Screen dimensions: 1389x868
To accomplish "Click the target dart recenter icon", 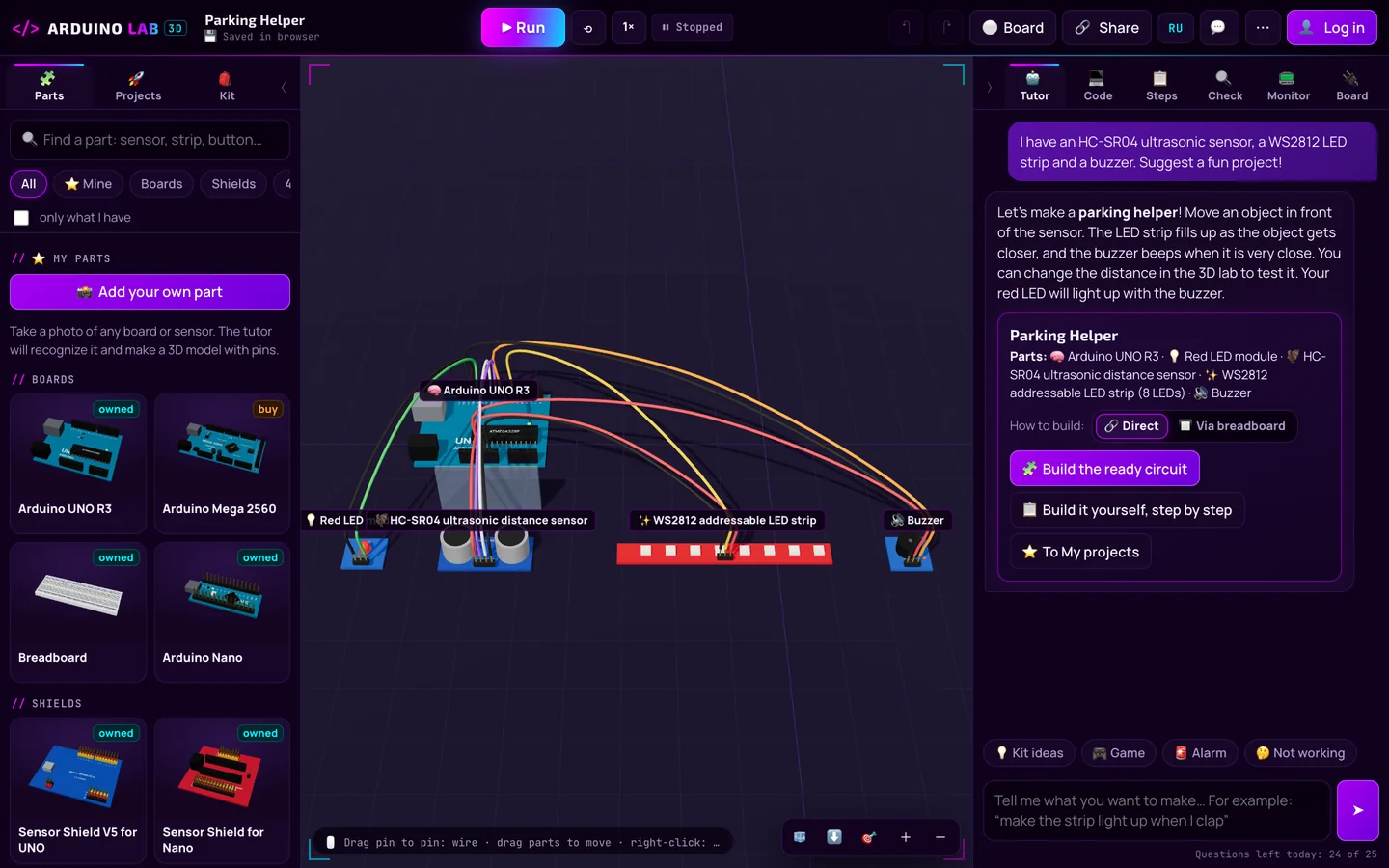I will [869, 837].
